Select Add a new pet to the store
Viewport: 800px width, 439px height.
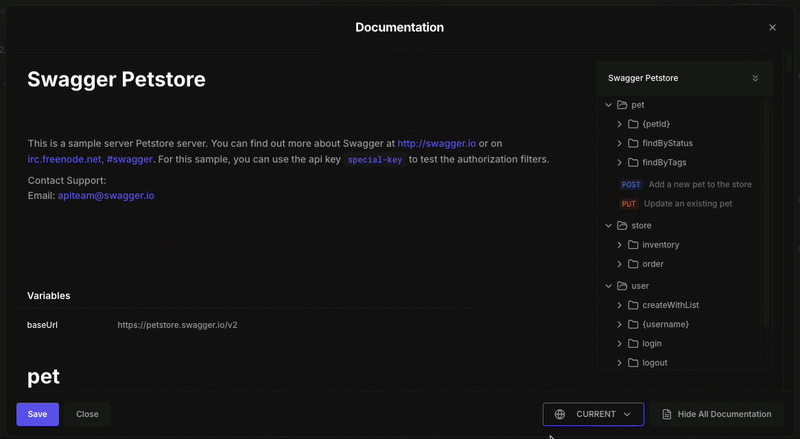pos(700,184)
